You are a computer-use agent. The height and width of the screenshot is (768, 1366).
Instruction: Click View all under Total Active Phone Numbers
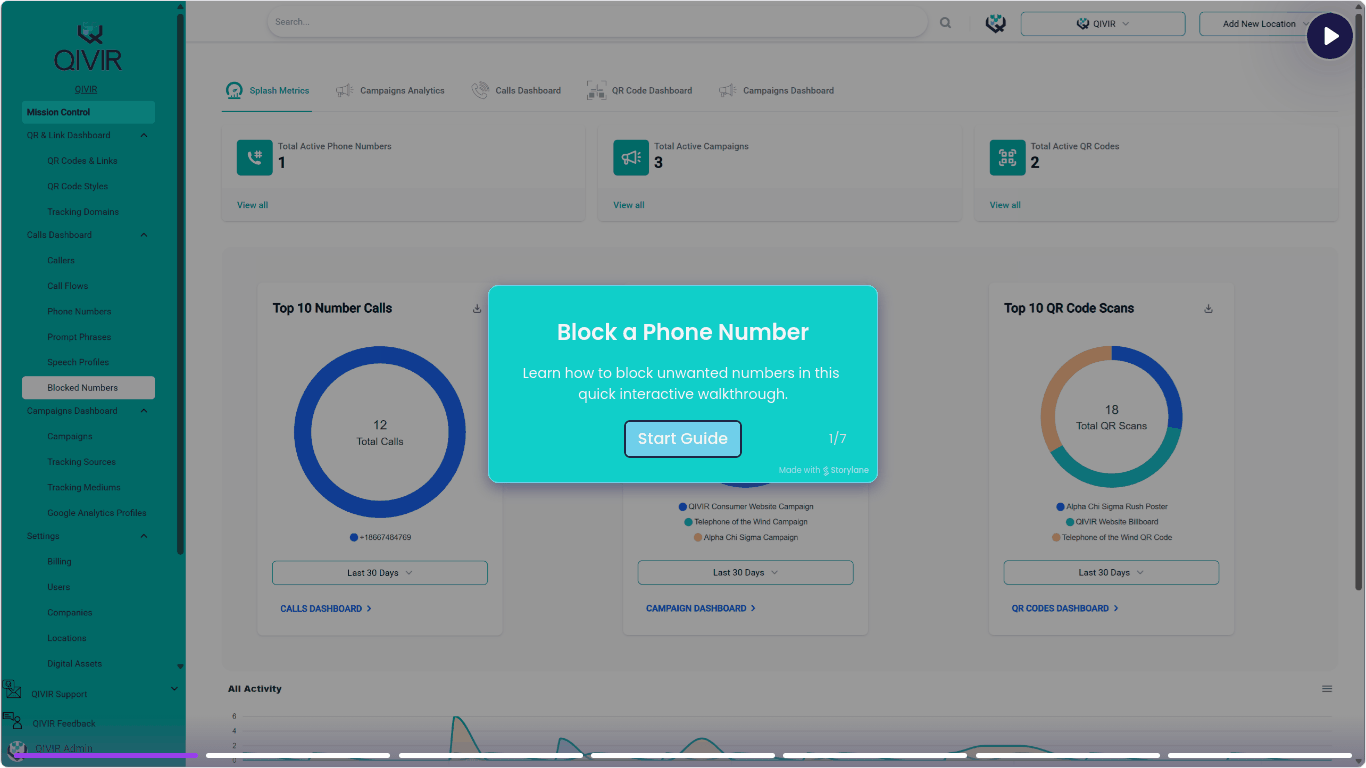click(x=253, y=205)
